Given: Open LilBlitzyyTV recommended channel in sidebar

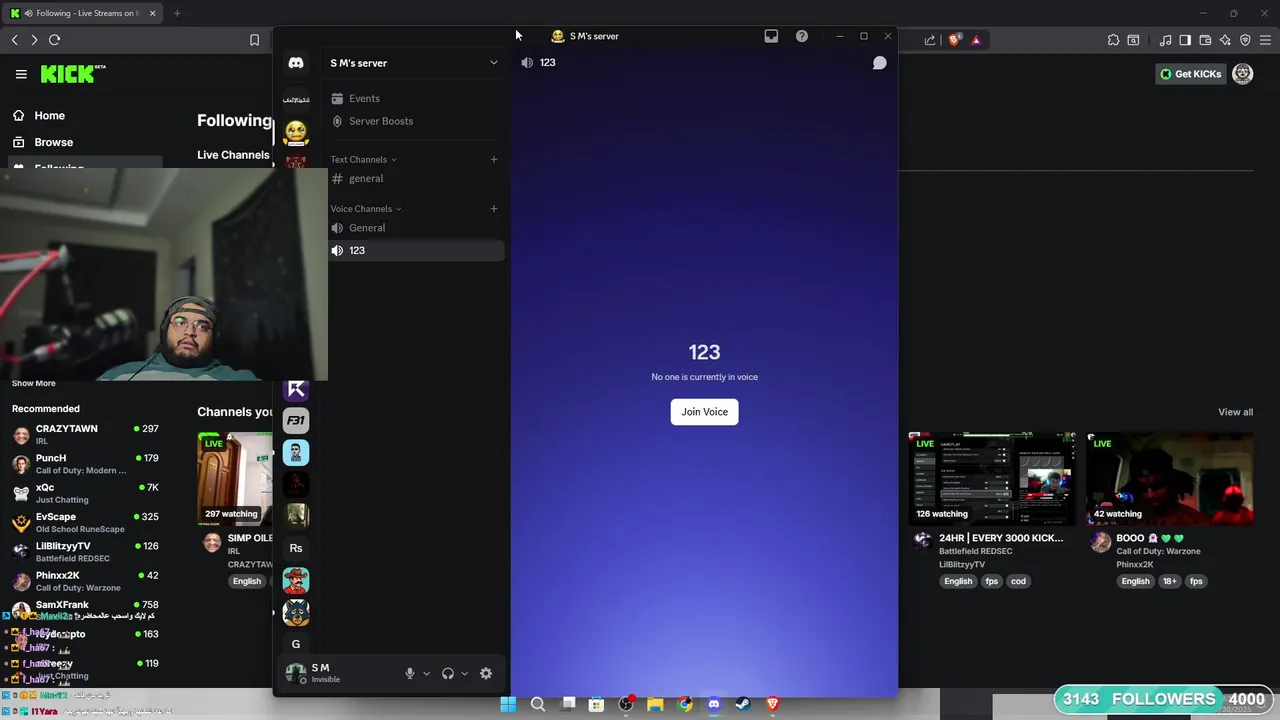Looking at the screenshot, I should [85, 552].
